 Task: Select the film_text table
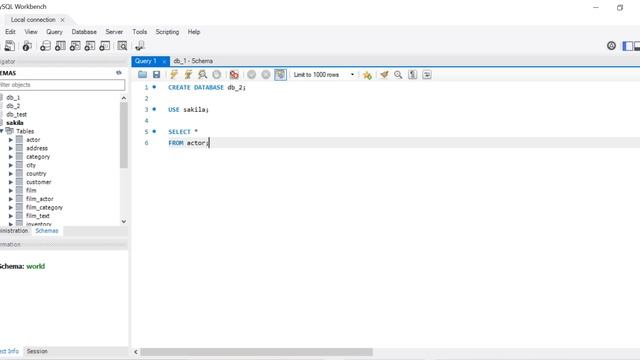coord(38,216)
